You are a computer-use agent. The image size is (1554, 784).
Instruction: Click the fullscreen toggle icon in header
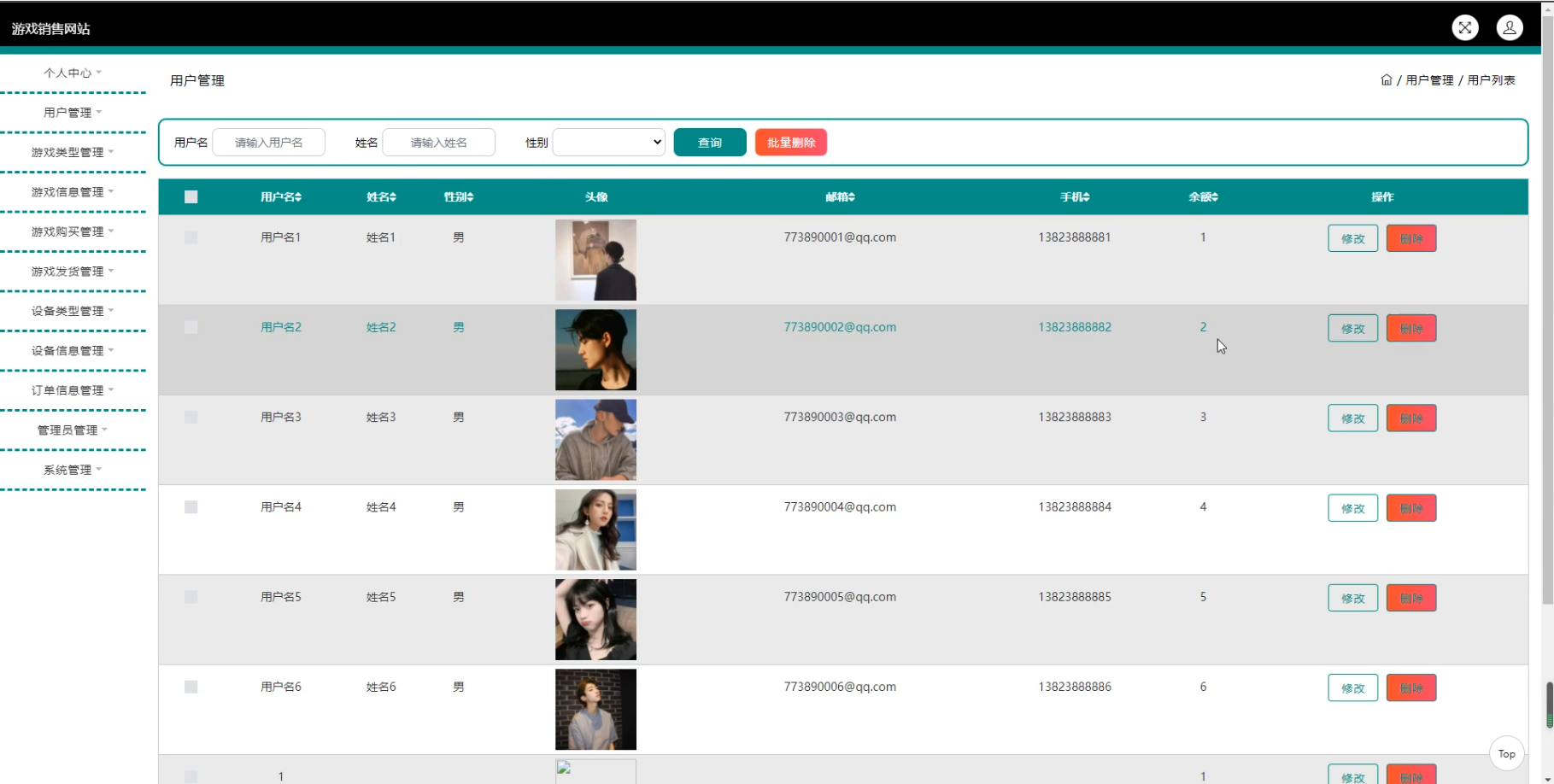point(1465,28)
